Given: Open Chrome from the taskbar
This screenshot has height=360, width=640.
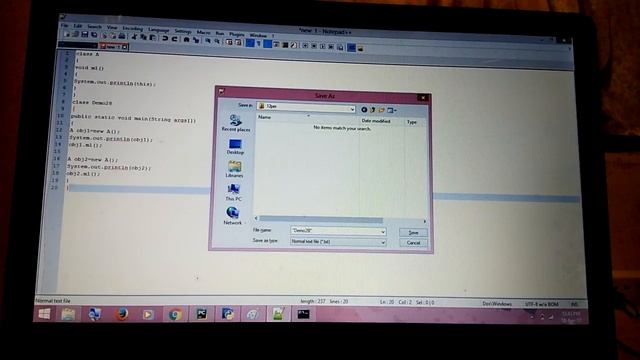Looking at the screenshot, I should [175, 315].
